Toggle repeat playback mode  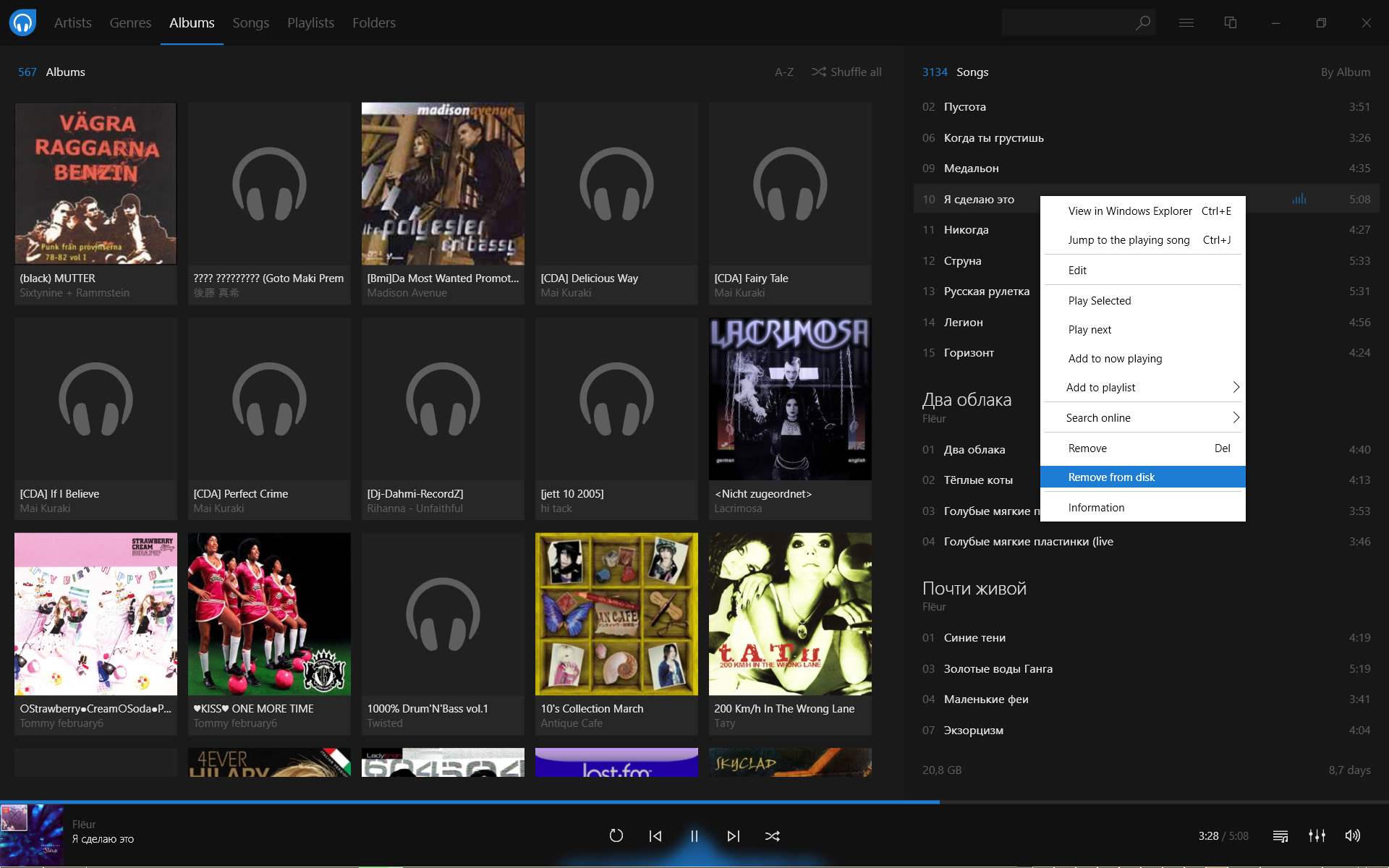tap(616, 835)
